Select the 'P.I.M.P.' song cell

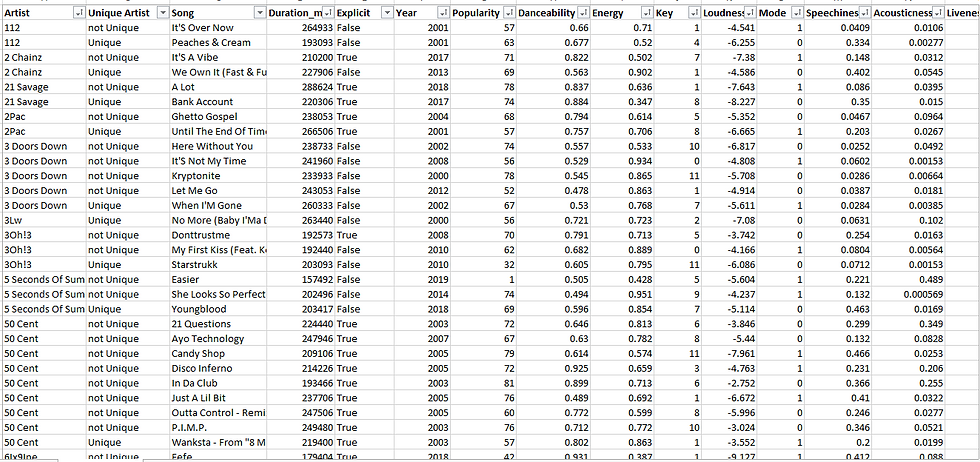tap(218, 428)
